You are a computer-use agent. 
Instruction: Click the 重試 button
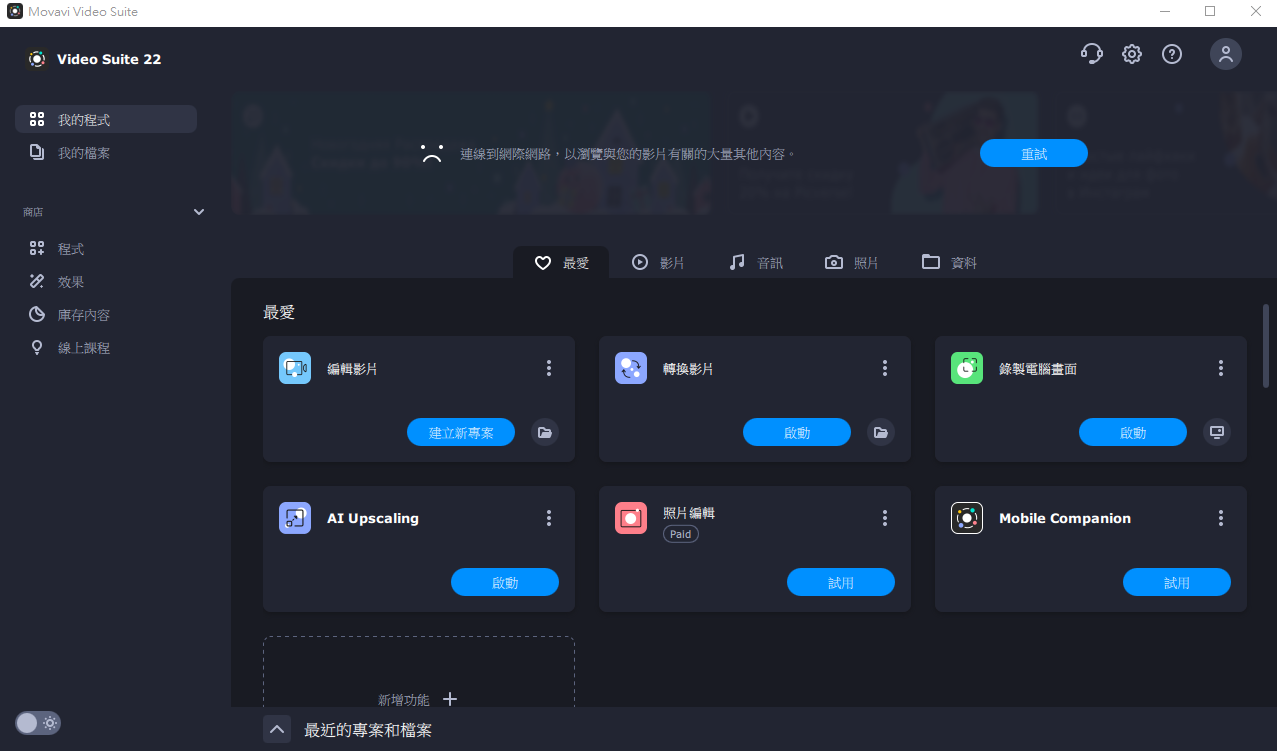(1034, 154)
